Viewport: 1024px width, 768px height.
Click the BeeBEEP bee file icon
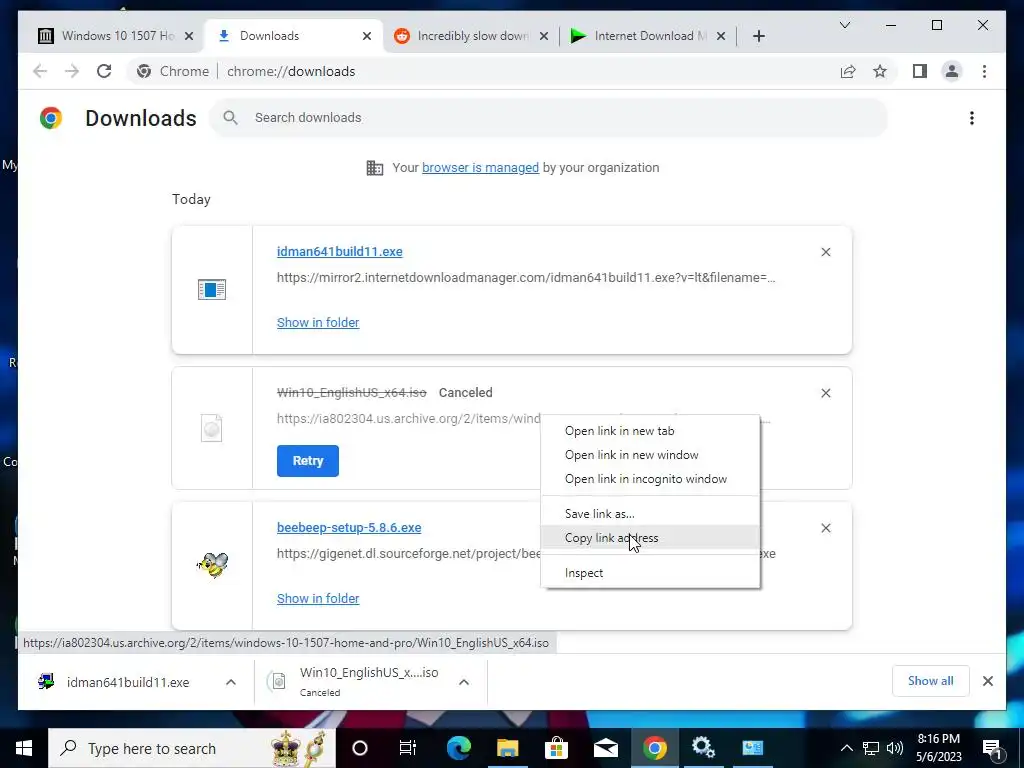(x=212, y=565)
